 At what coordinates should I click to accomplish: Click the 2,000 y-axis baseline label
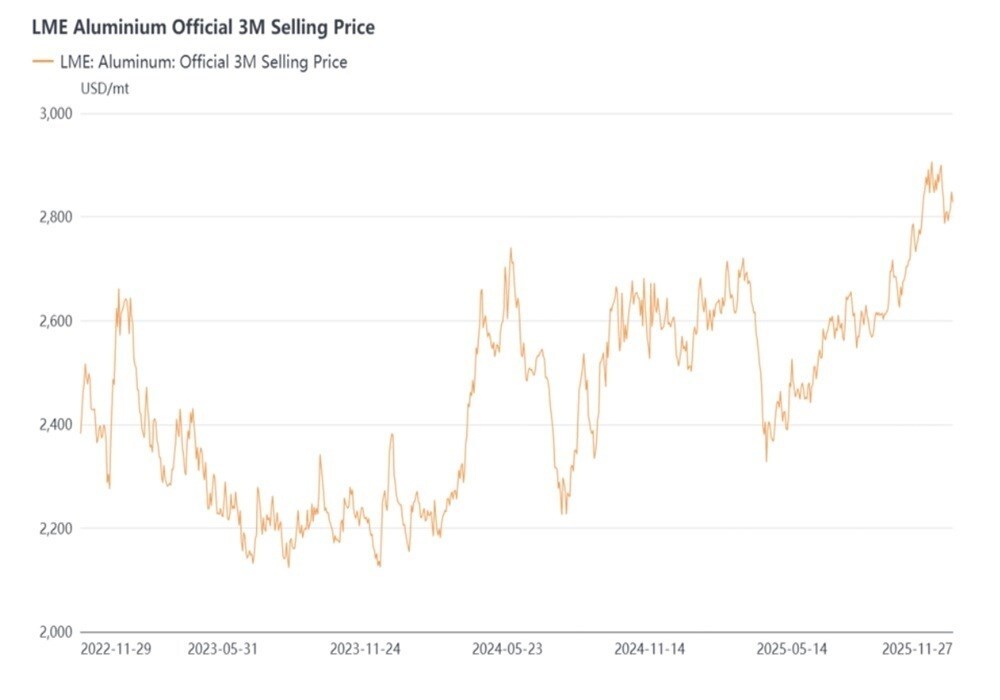(56, 632)
